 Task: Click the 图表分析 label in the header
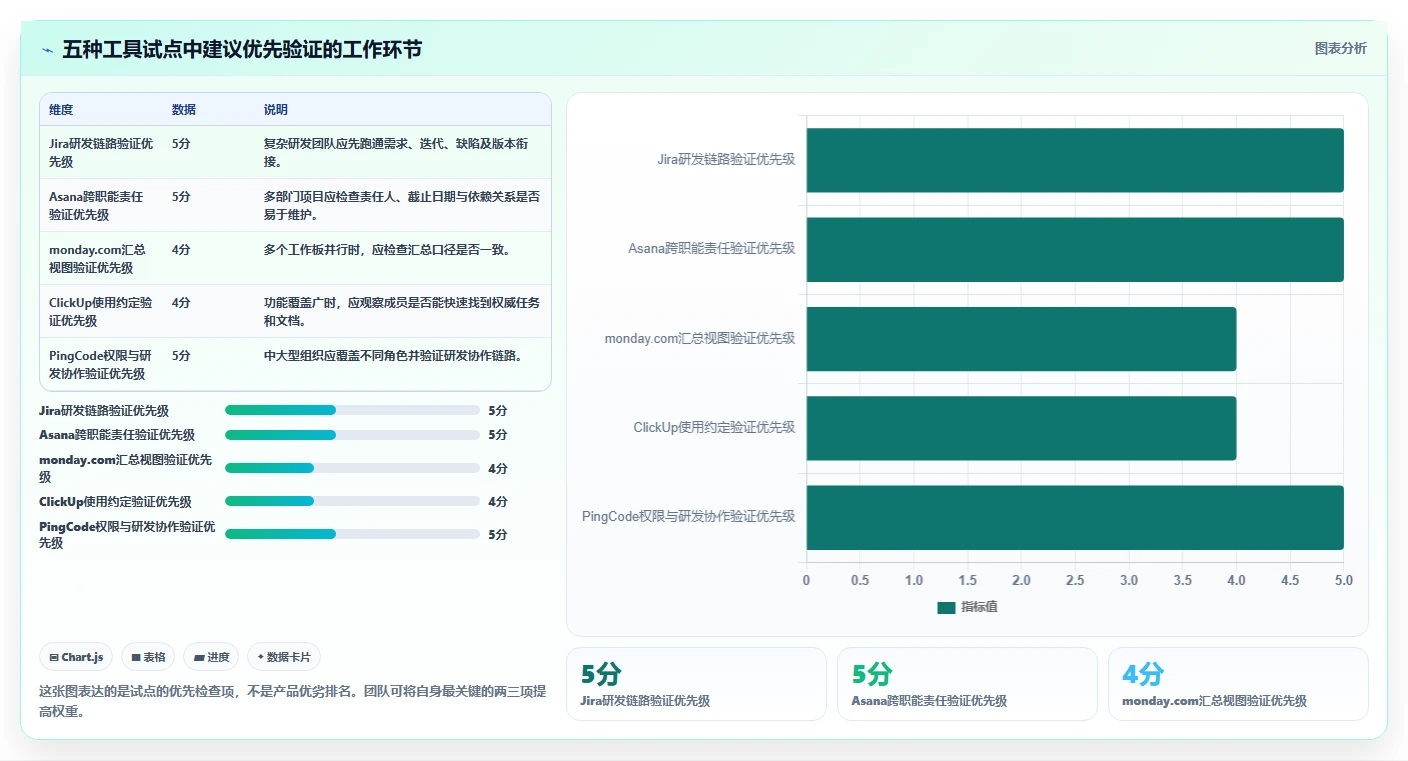pos(1340,48)
